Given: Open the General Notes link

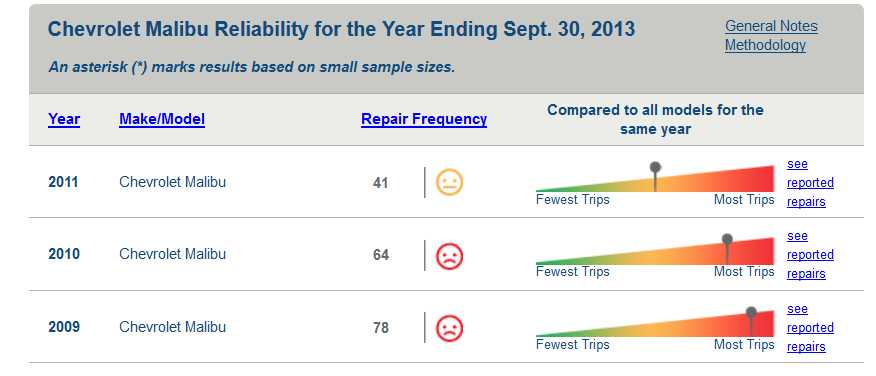Looking at the screenshot, I should 771,26.
